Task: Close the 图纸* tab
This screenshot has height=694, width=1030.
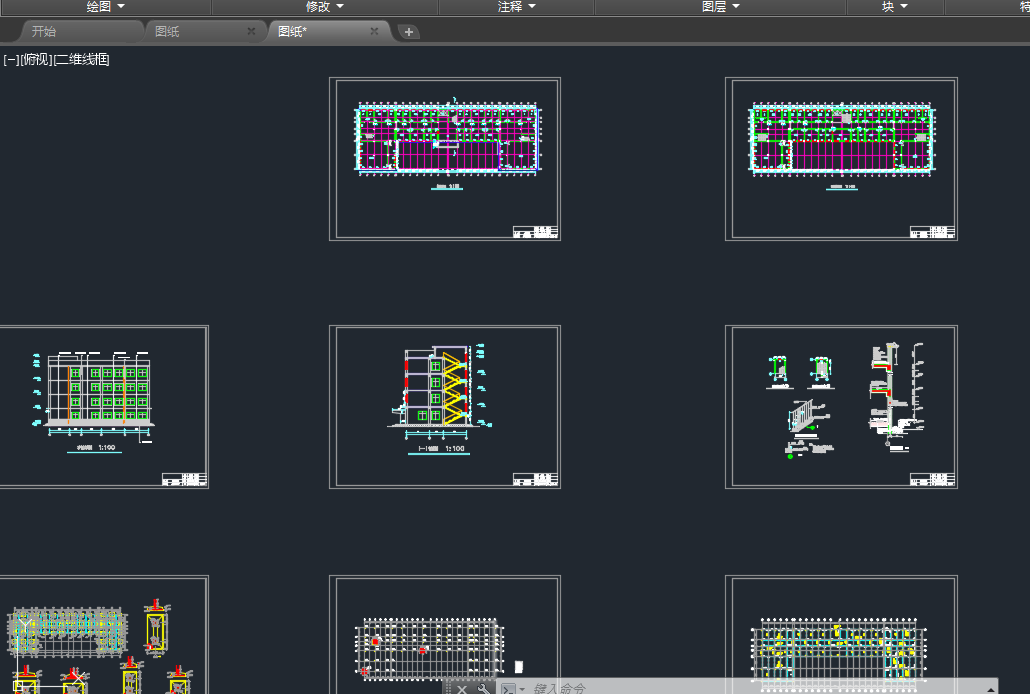Action: [374, 31]
